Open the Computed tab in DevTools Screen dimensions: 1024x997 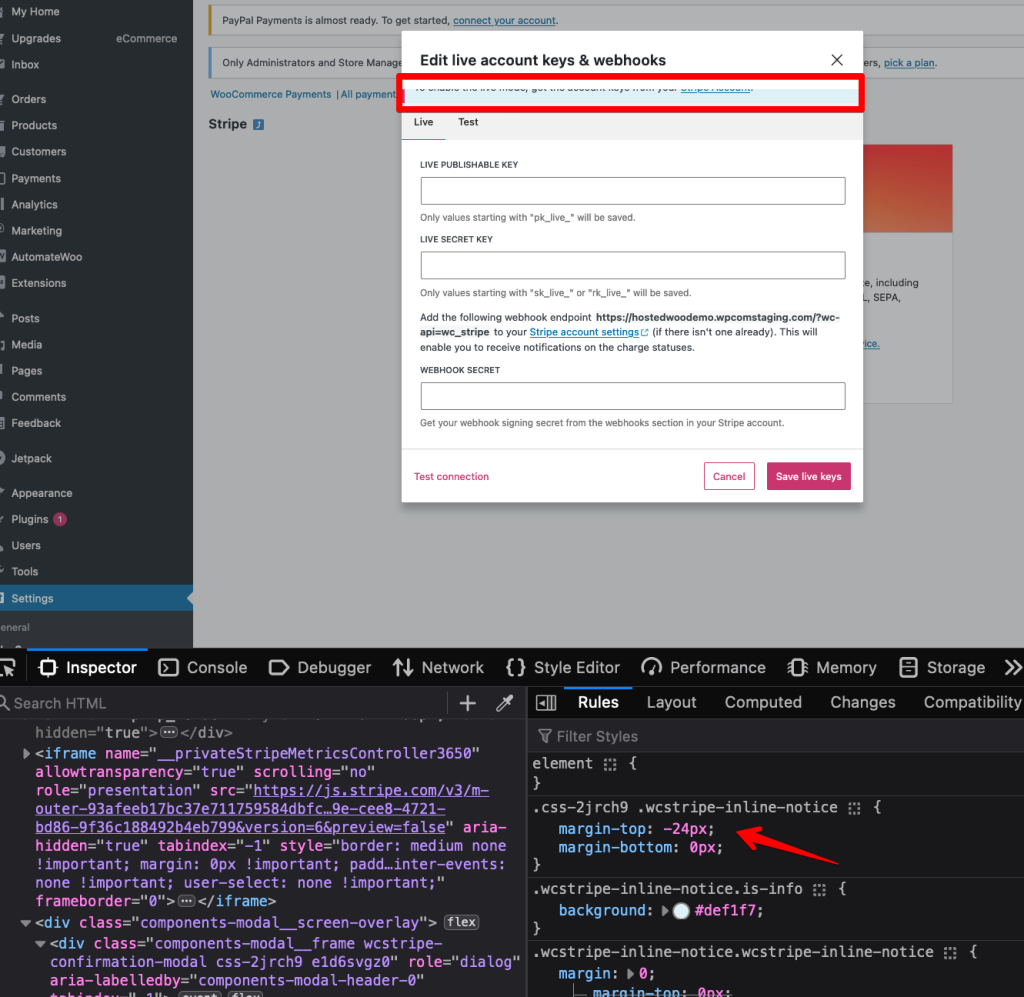762,702
